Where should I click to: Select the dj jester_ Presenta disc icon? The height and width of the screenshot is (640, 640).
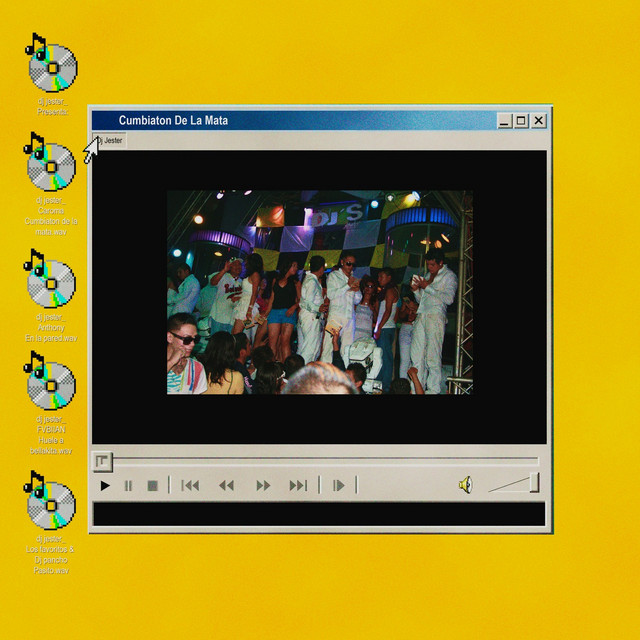(x=52, y=63)
